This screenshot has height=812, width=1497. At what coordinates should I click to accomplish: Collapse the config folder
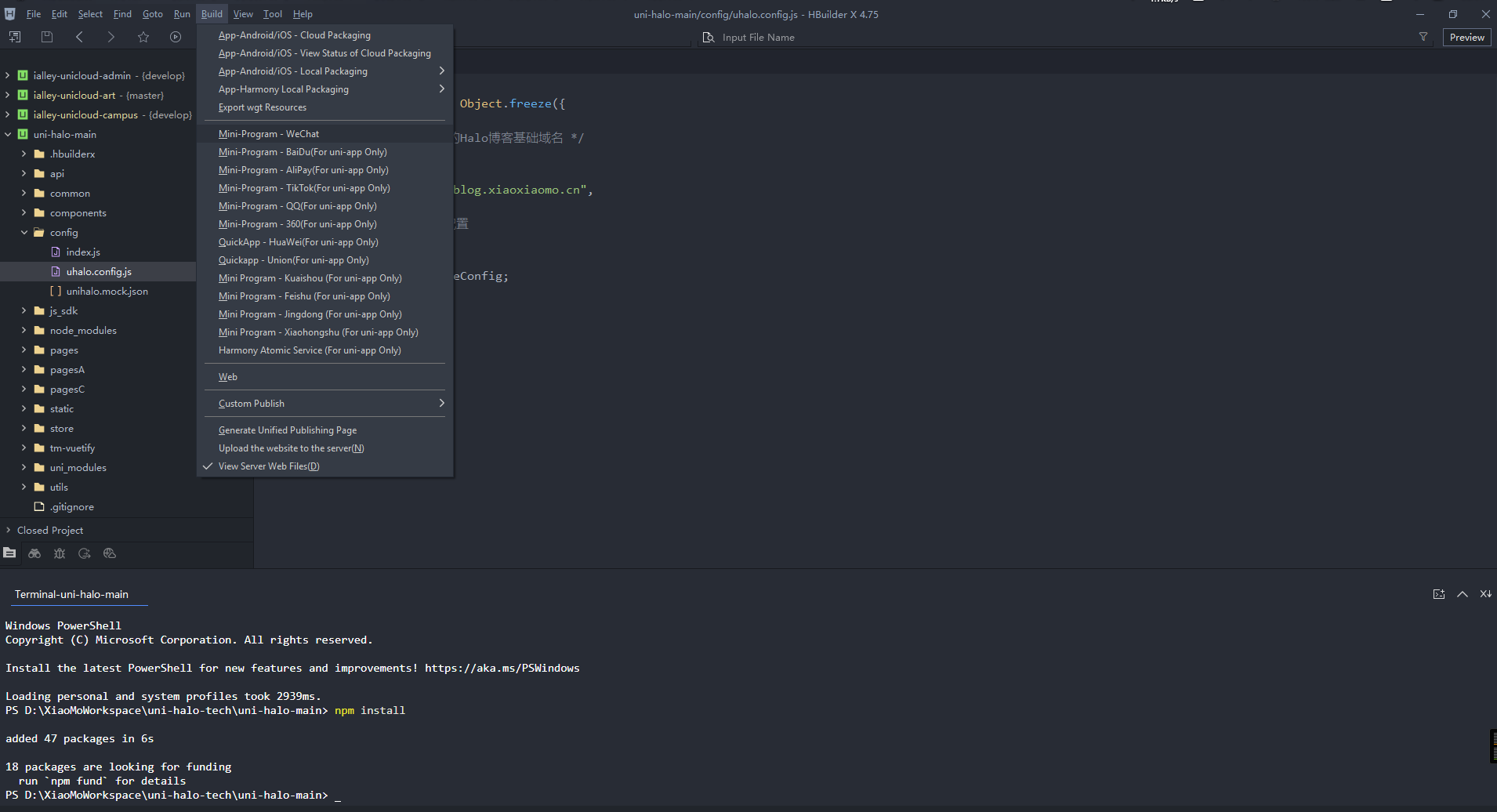[24, 233]
